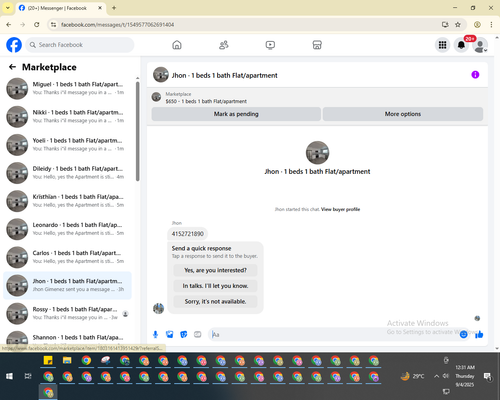Go to the Facebook Home feed icon
Image resolution: width=500 pixels, height=400 pixels.
point(177,45)
